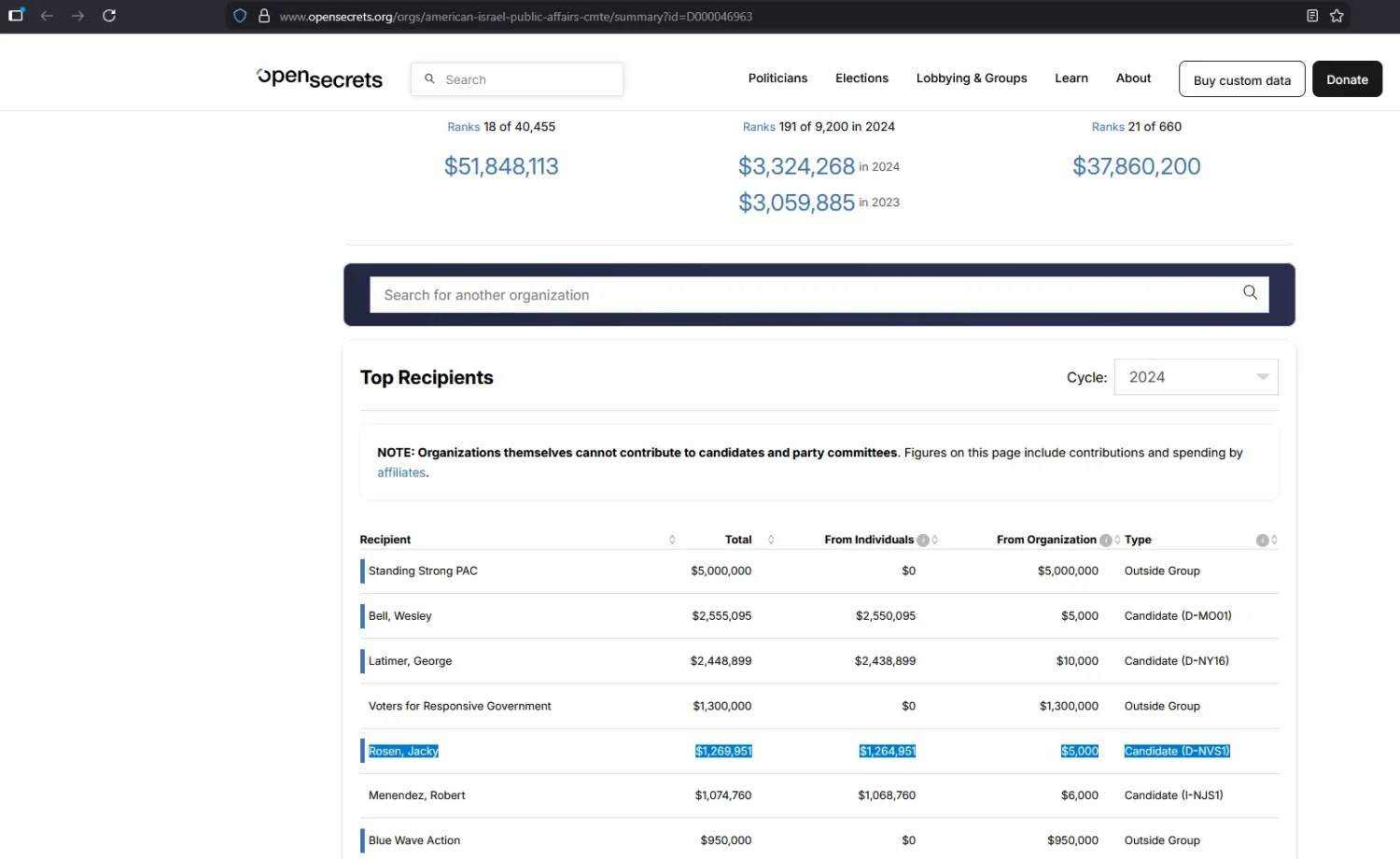Focus the Search for another organization field
The height and width of the screenshot is (859, 1400).
pyautogui.click(x=819, y=294)
